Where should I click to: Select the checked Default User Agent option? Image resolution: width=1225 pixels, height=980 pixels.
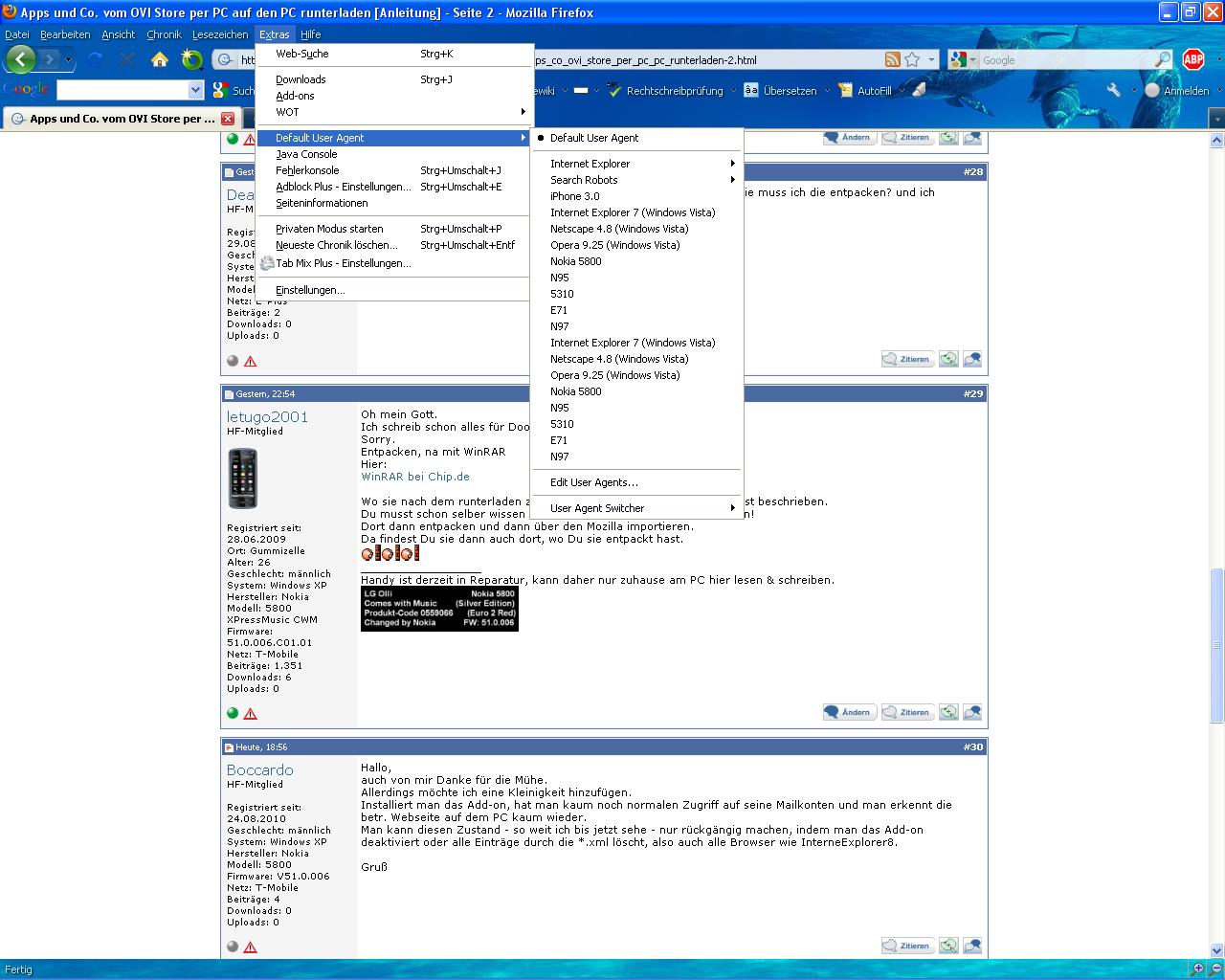[x=636, y=138]
